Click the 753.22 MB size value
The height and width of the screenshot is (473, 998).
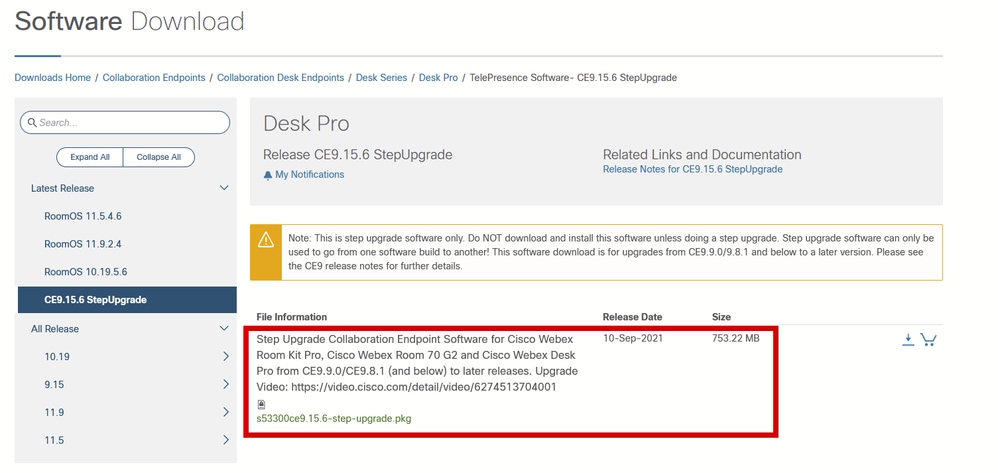[x=736, y=339]
